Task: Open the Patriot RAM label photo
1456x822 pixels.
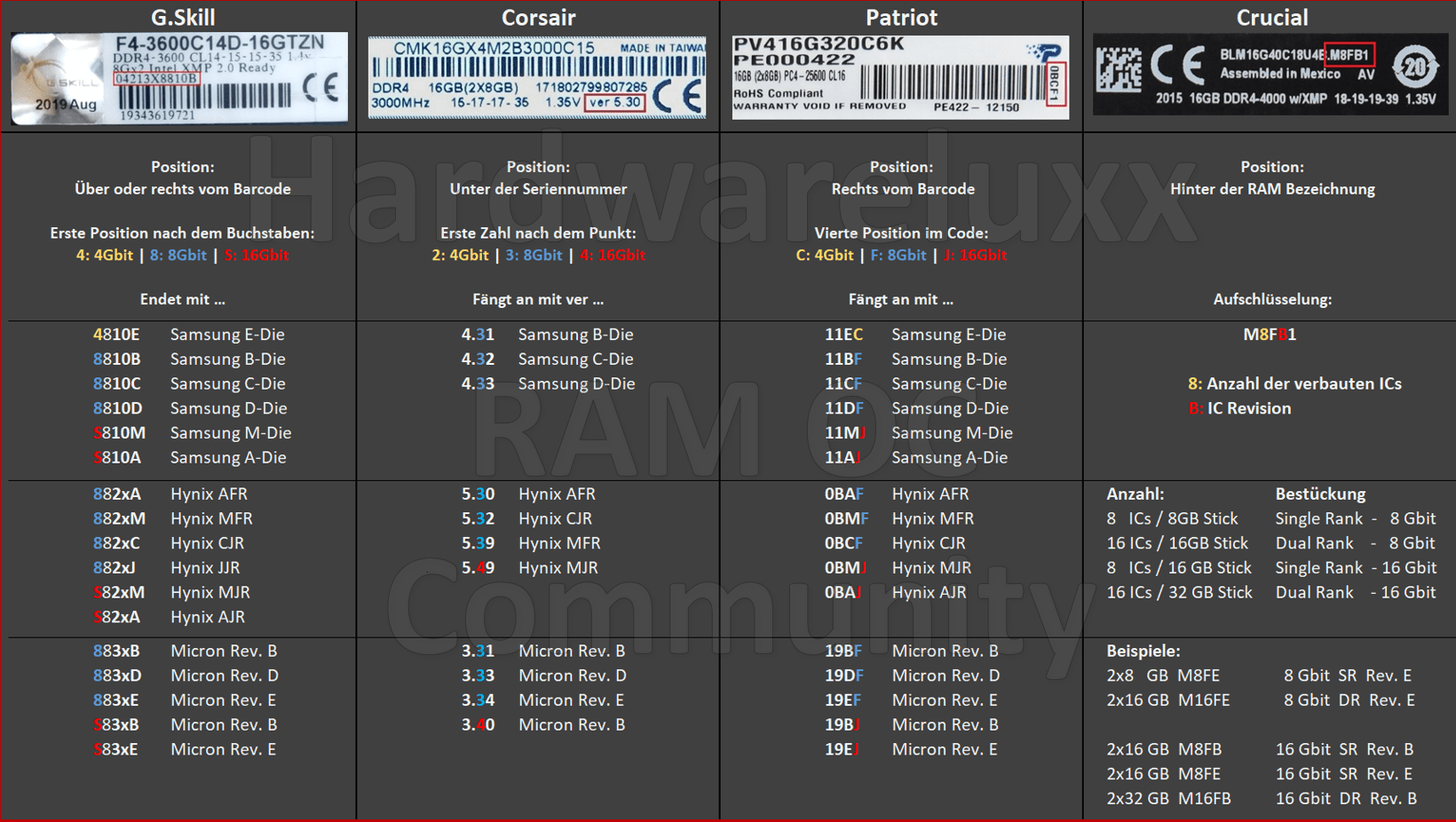Action: [900, 77]
